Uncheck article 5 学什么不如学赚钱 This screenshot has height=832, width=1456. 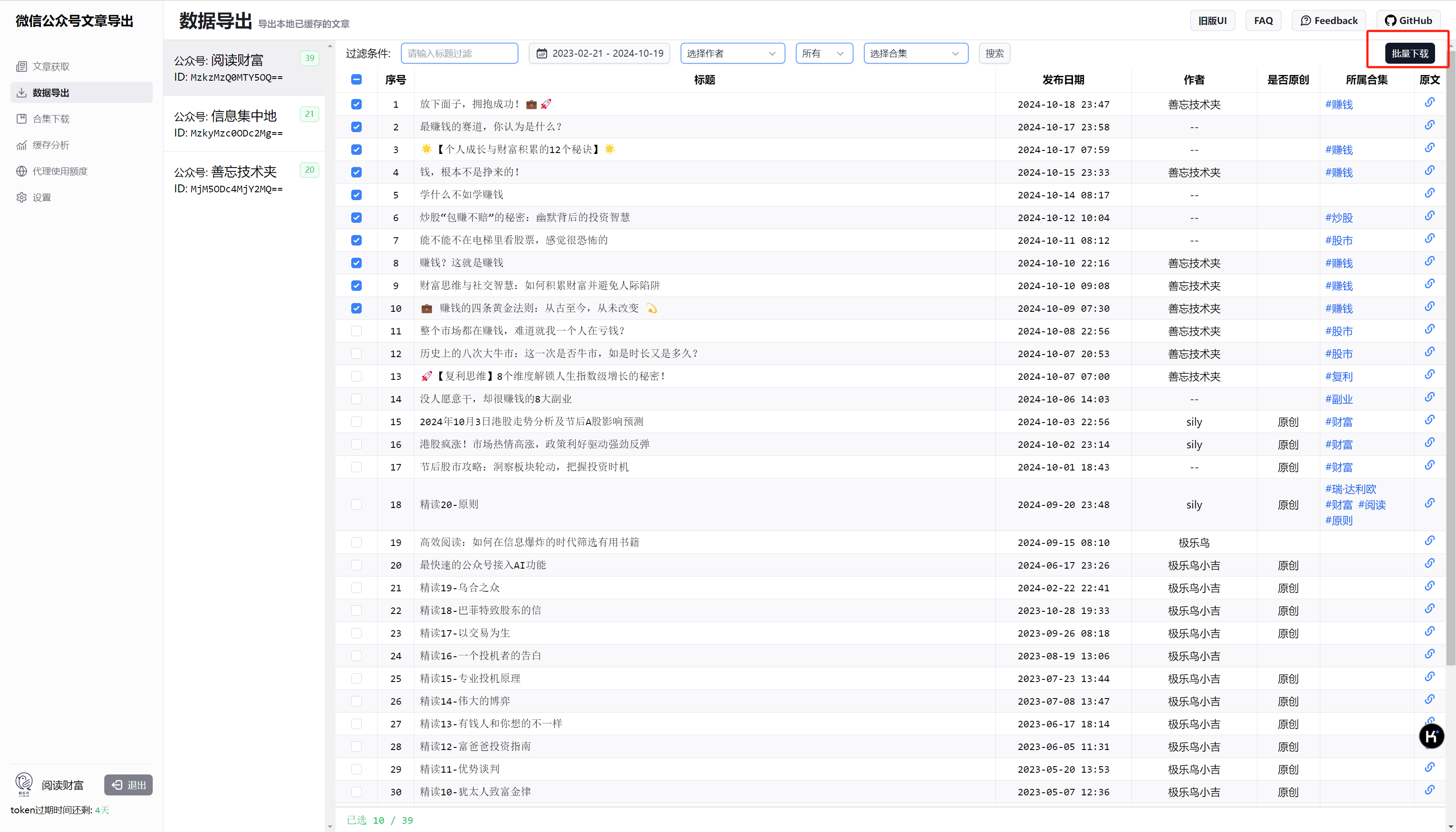356,195
